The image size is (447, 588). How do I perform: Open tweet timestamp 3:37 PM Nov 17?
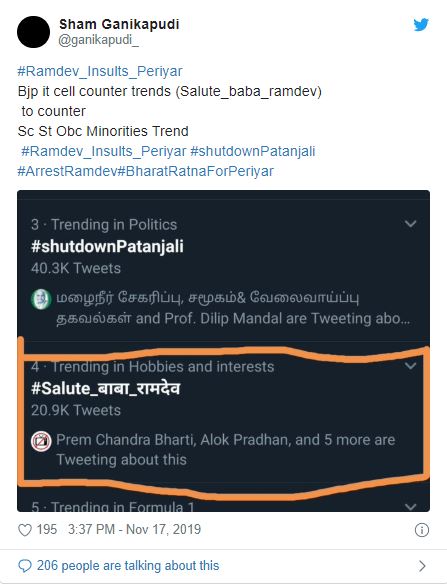(134, 530)
